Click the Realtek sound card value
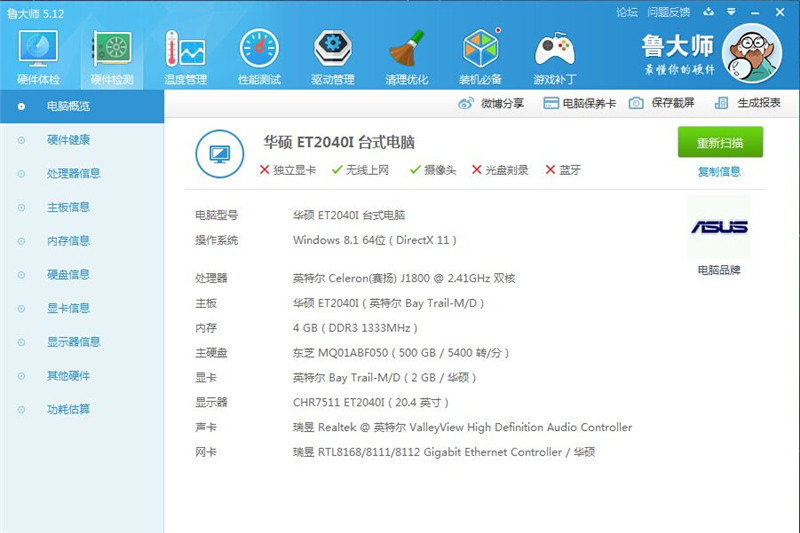800x533 pixels. click(x=462, y=427)
